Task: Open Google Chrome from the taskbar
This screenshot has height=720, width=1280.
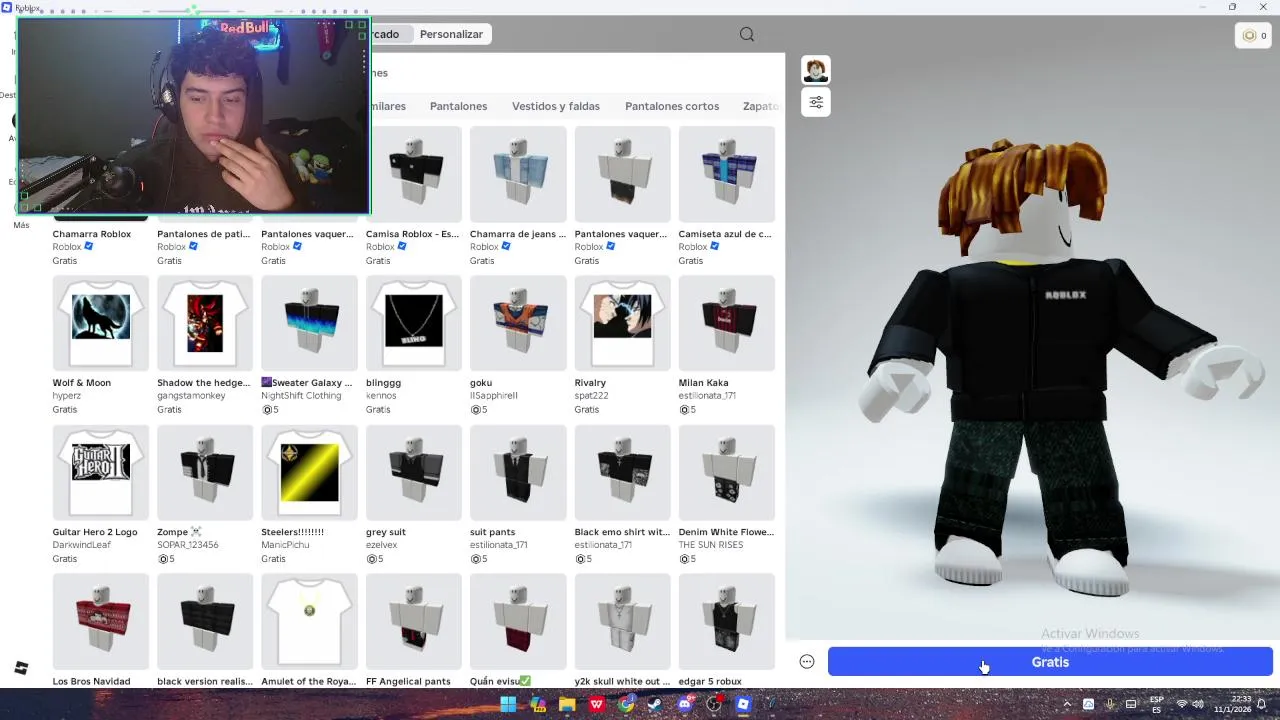Action: click(626, 704)
